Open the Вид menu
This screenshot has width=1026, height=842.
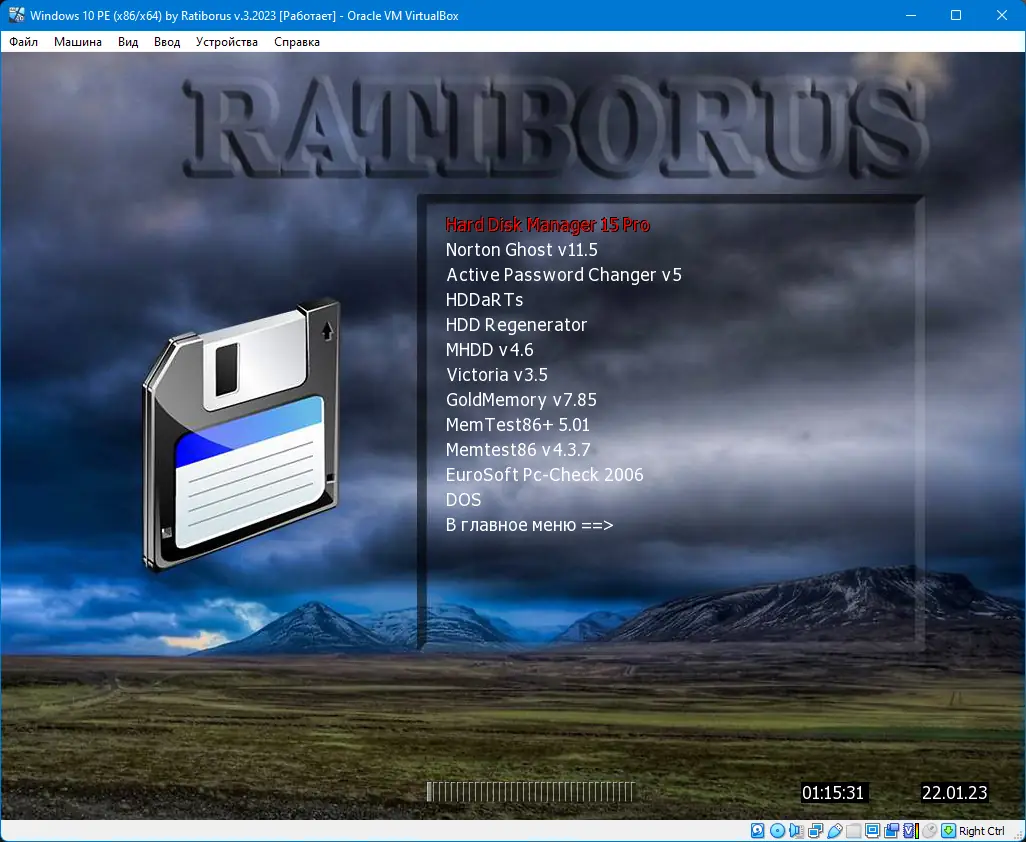[128, 42]
